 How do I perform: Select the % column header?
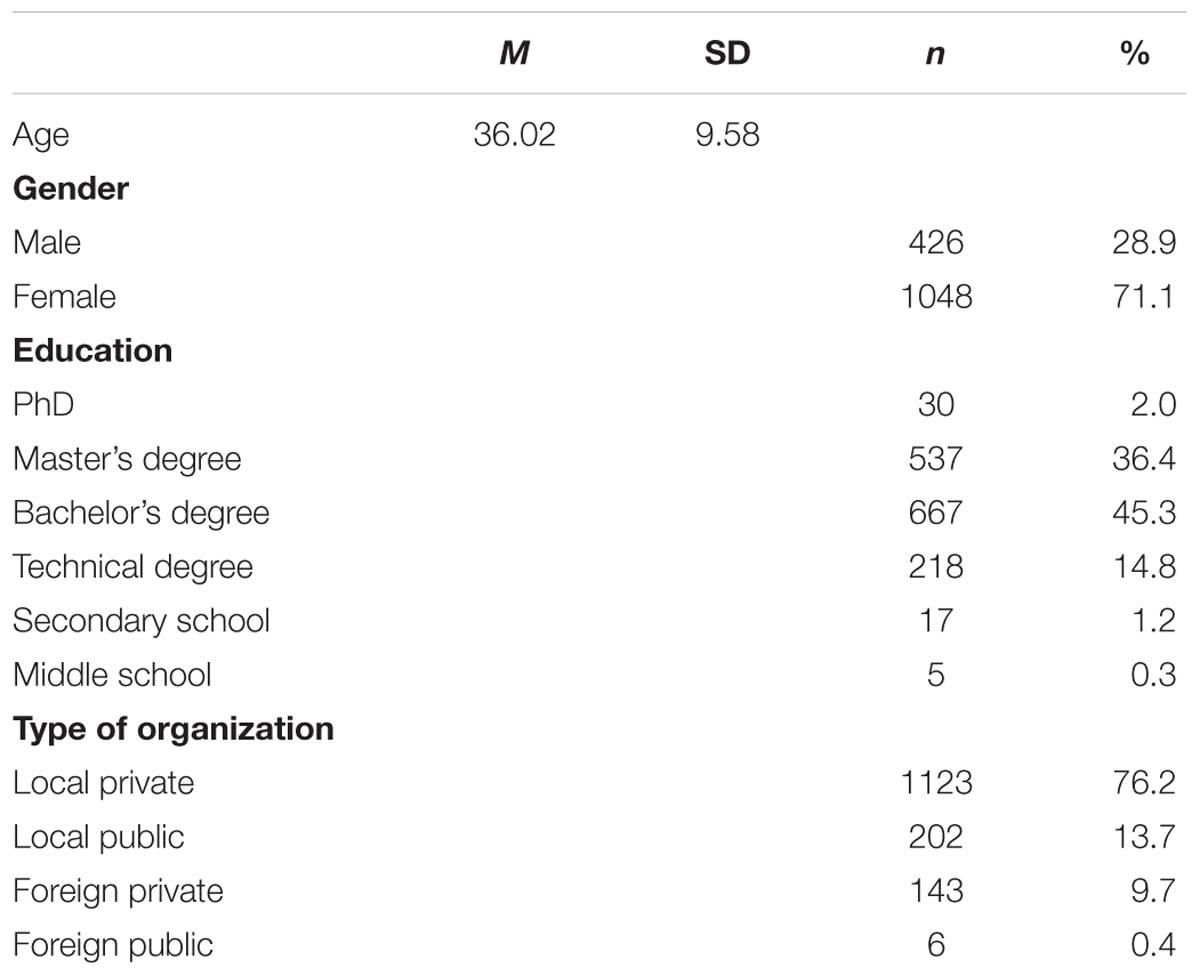1134,54
